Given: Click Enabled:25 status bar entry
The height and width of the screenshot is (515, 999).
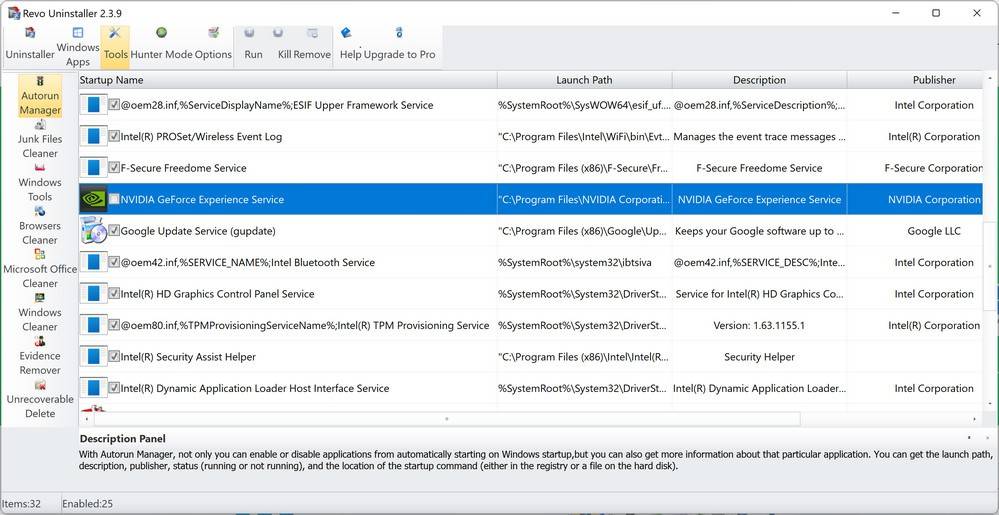Looking at the screenshot, I should pos(88,504).
